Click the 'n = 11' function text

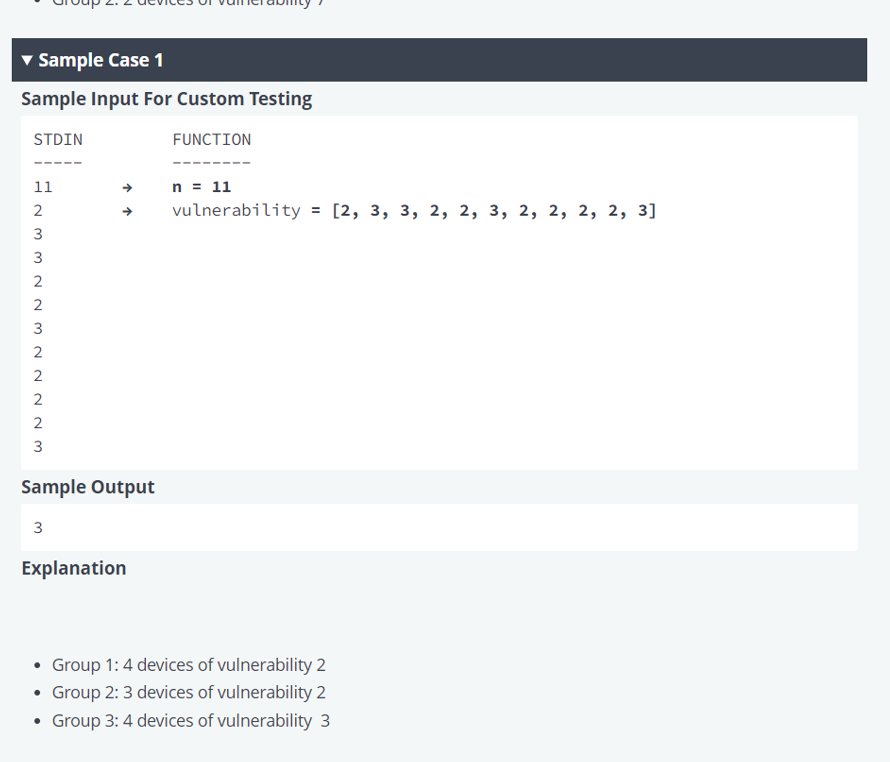201,187
